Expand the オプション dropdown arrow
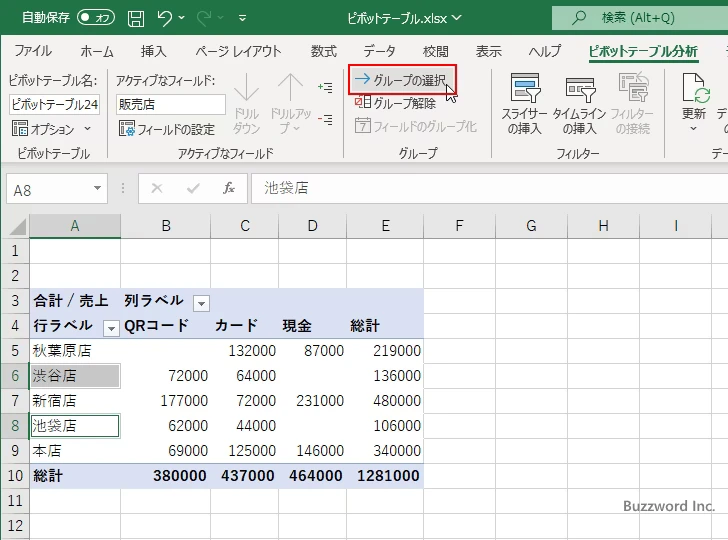 coord(88,129)
